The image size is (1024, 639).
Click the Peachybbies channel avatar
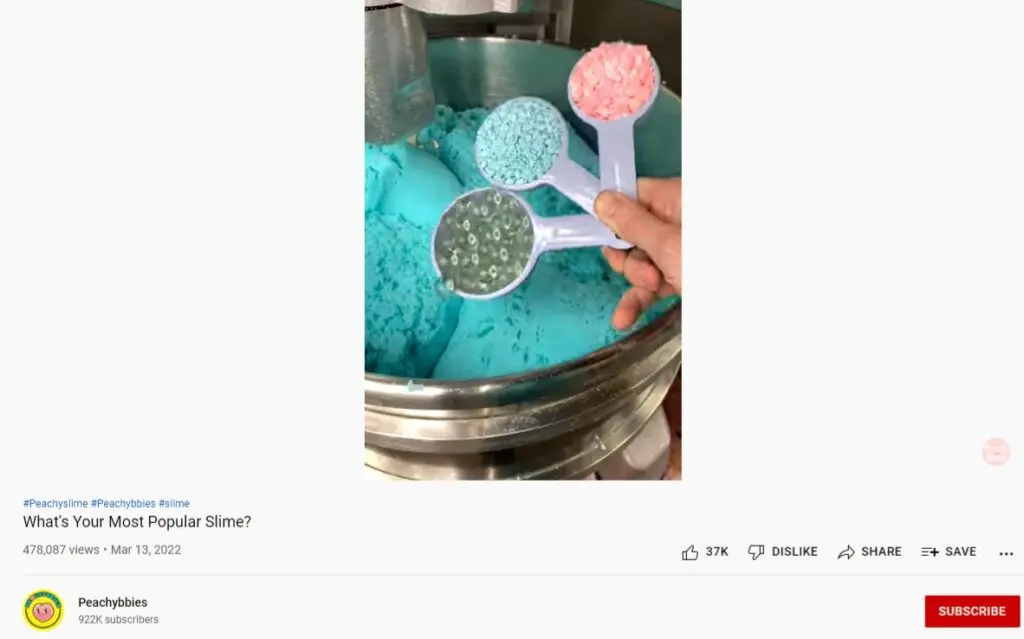pyautogui.click(x=43, y=610)
